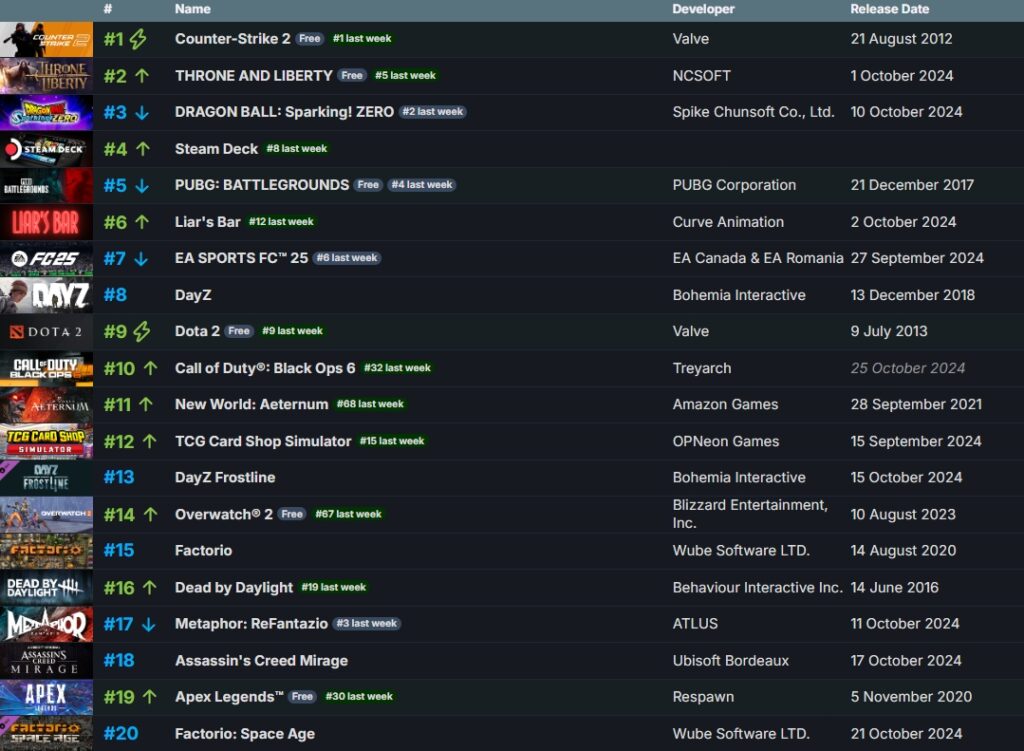Sort the list by the Release Date column

(888, 9)
